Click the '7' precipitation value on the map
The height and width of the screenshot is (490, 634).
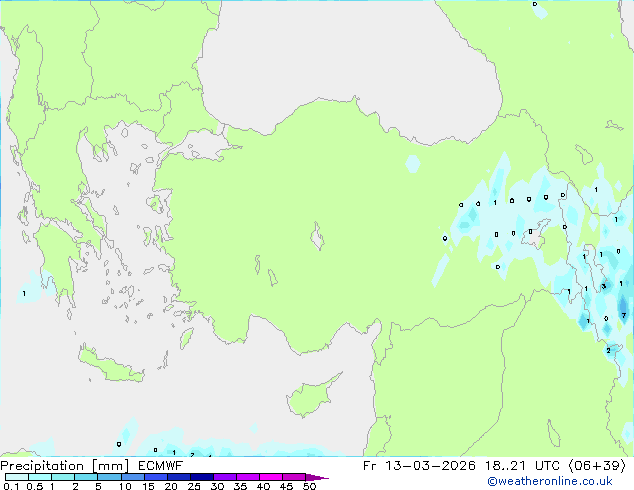(x=623, y=315)
